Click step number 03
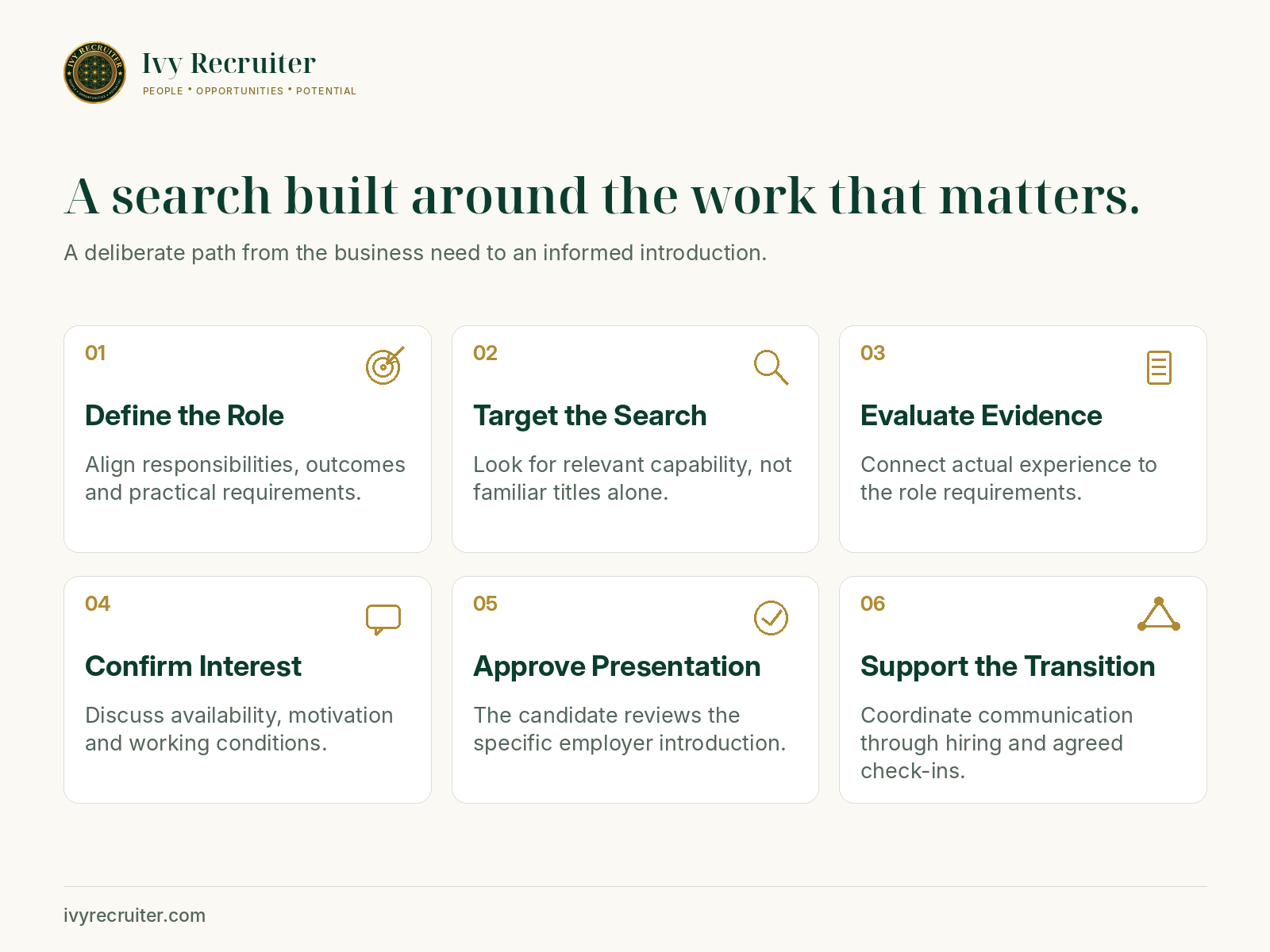The height and width of the screenshot is (952, 1270). point(872,353)
